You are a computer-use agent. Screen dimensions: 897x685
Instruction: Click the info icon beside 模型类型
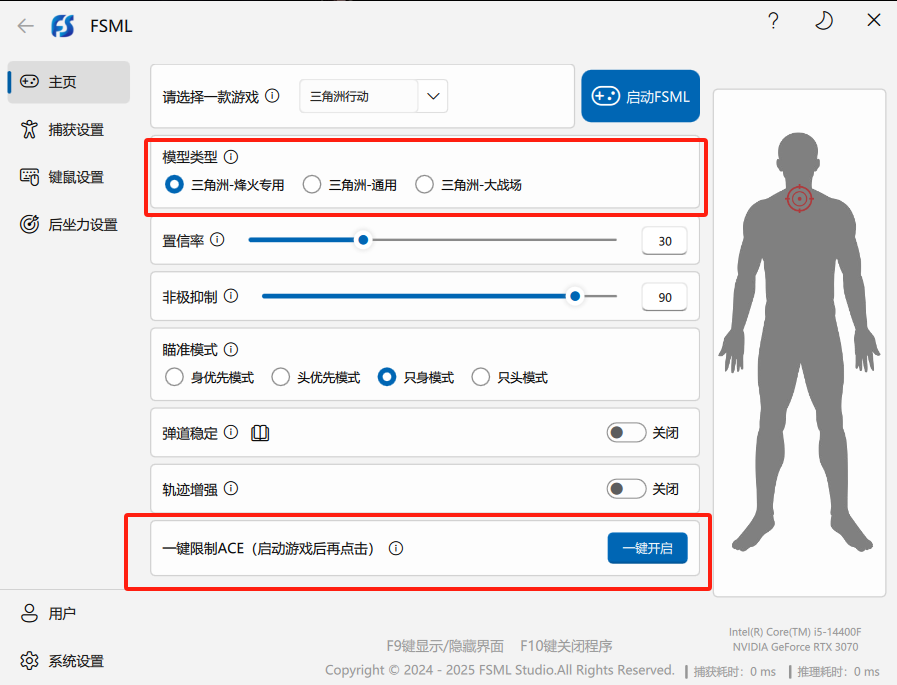pyautogui.click(x=231, y=157)
